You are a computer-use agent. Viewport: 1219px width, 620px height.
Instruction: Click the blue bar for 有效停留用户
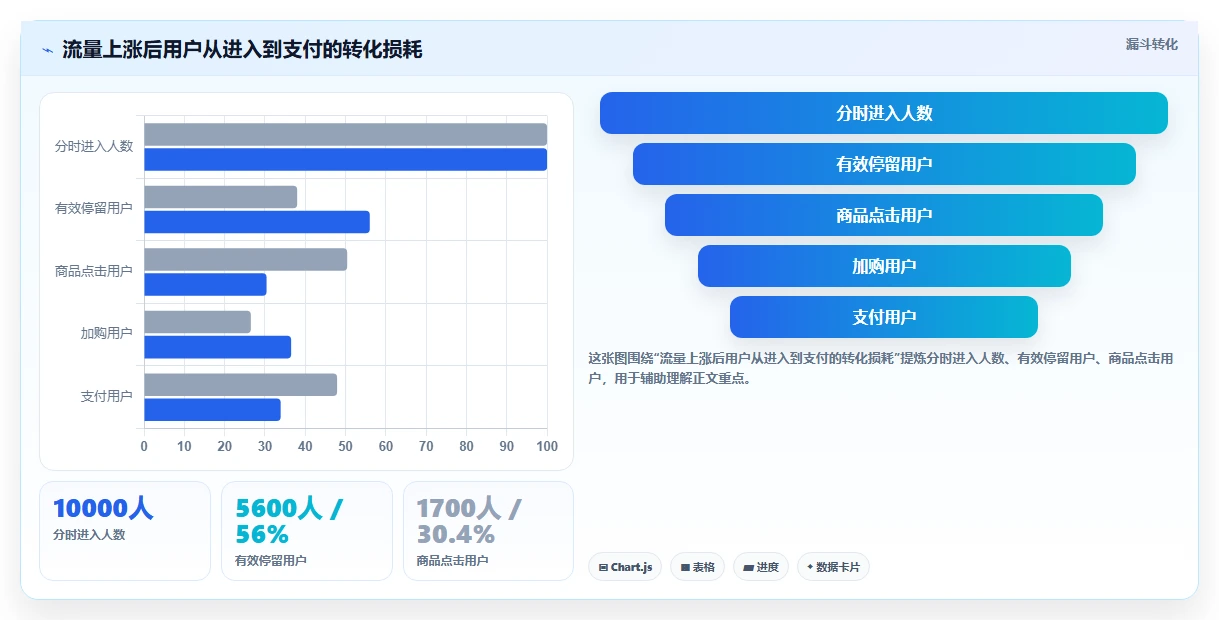[257, 222]
